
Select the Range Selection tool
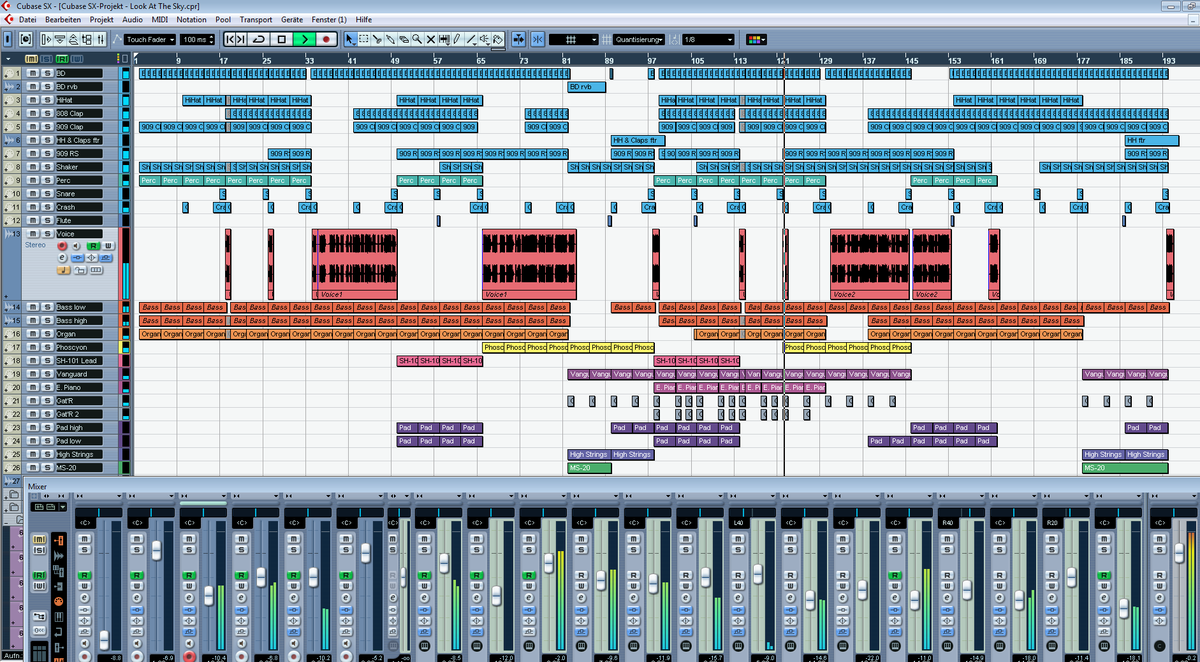point(364,39)
